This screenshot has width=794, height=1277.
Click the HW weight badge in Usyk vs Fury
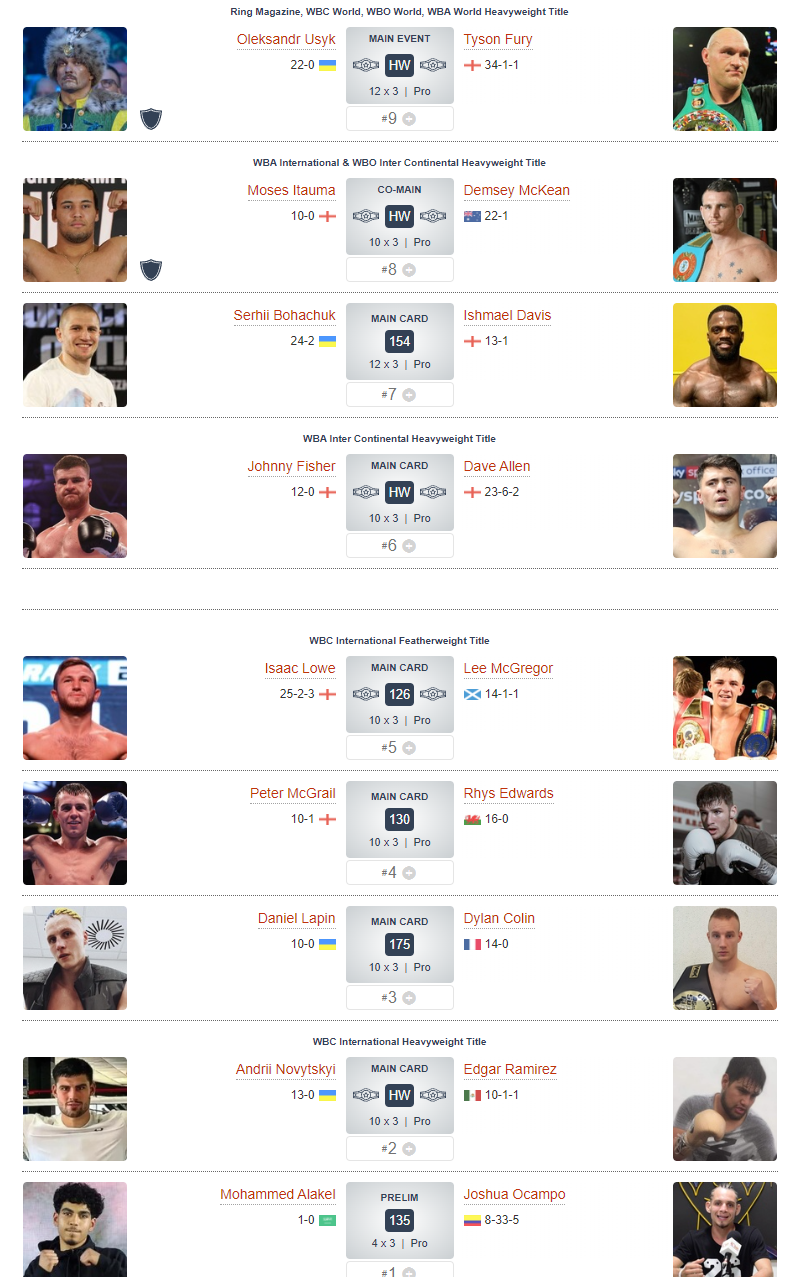point(400,65)
